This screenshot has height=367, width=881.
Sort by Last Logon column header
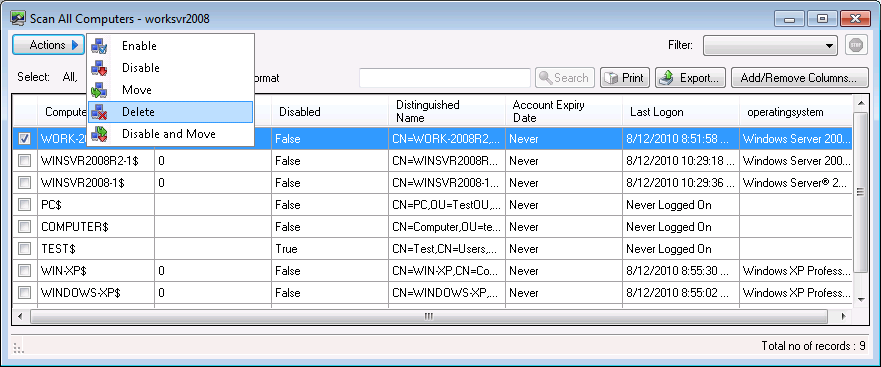(681, 112)
